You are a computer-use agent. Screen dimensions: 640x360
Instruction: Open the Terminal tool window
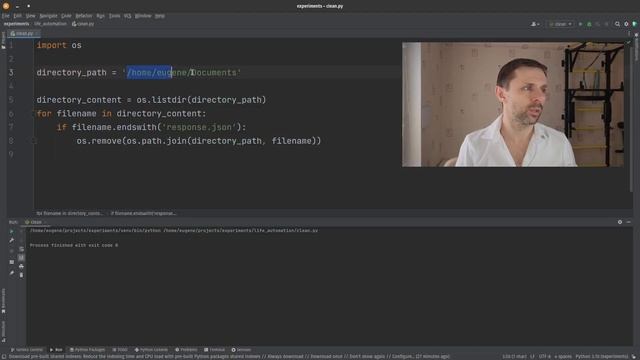click(215, 350)
